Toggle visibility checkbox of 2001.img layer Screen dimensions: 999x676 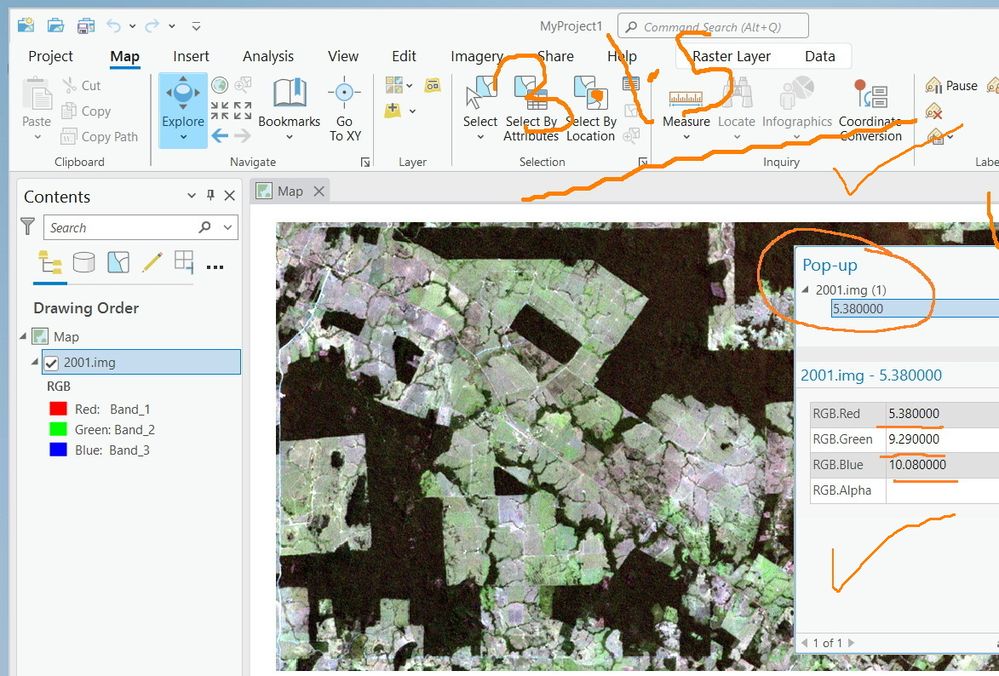(x=51, y=362)
